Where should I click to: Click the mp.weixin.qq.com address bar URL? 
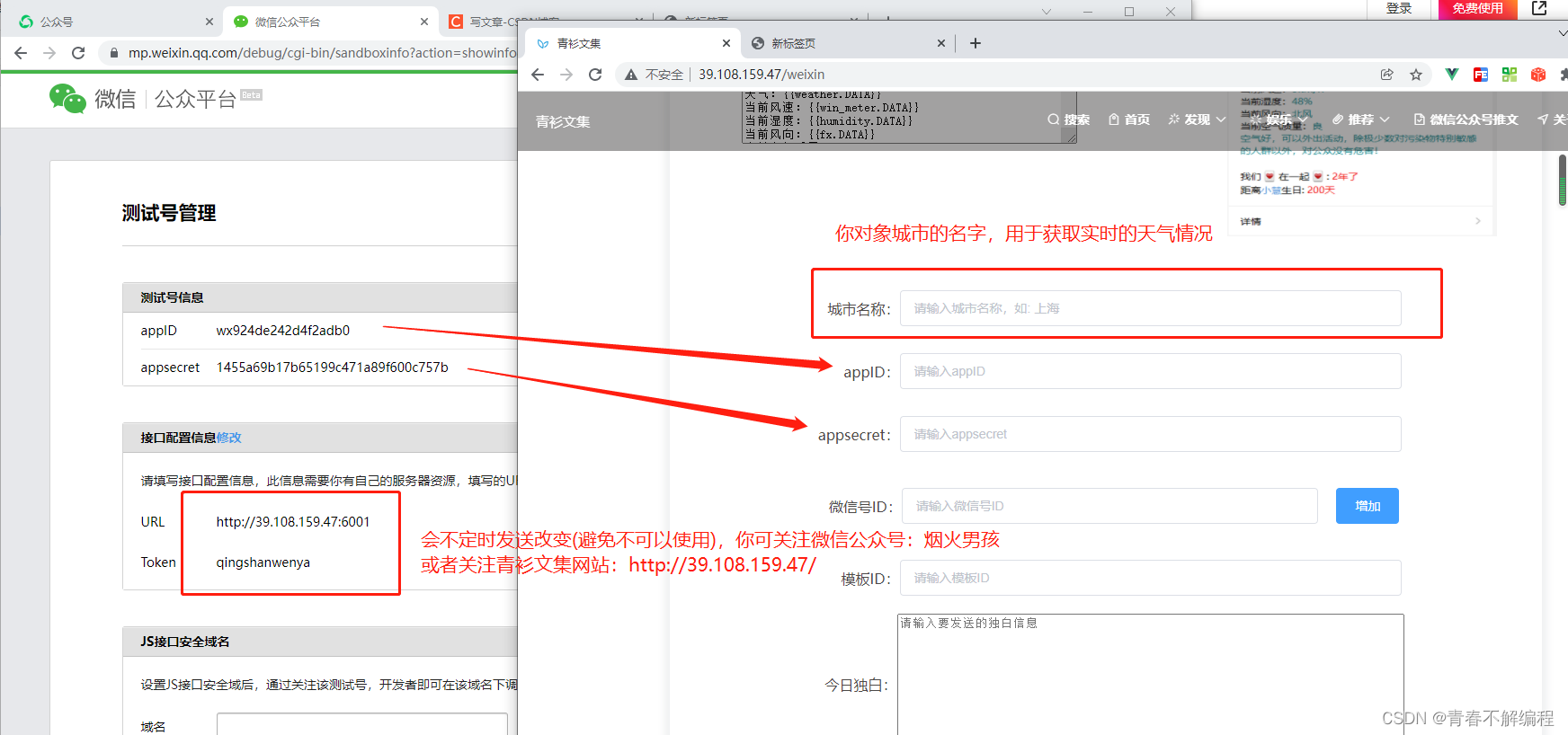(x=323, y=53)
